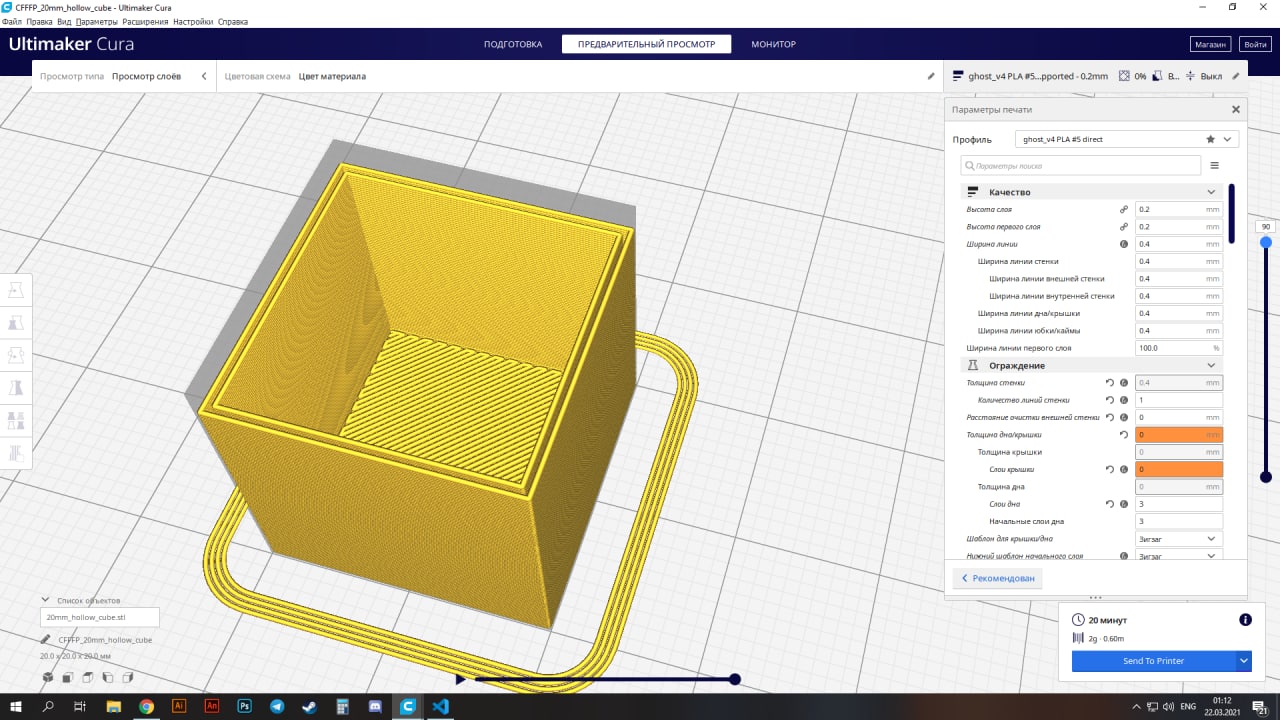
Task: Open the Магазин marketplace button
Action: [1210, 44]
